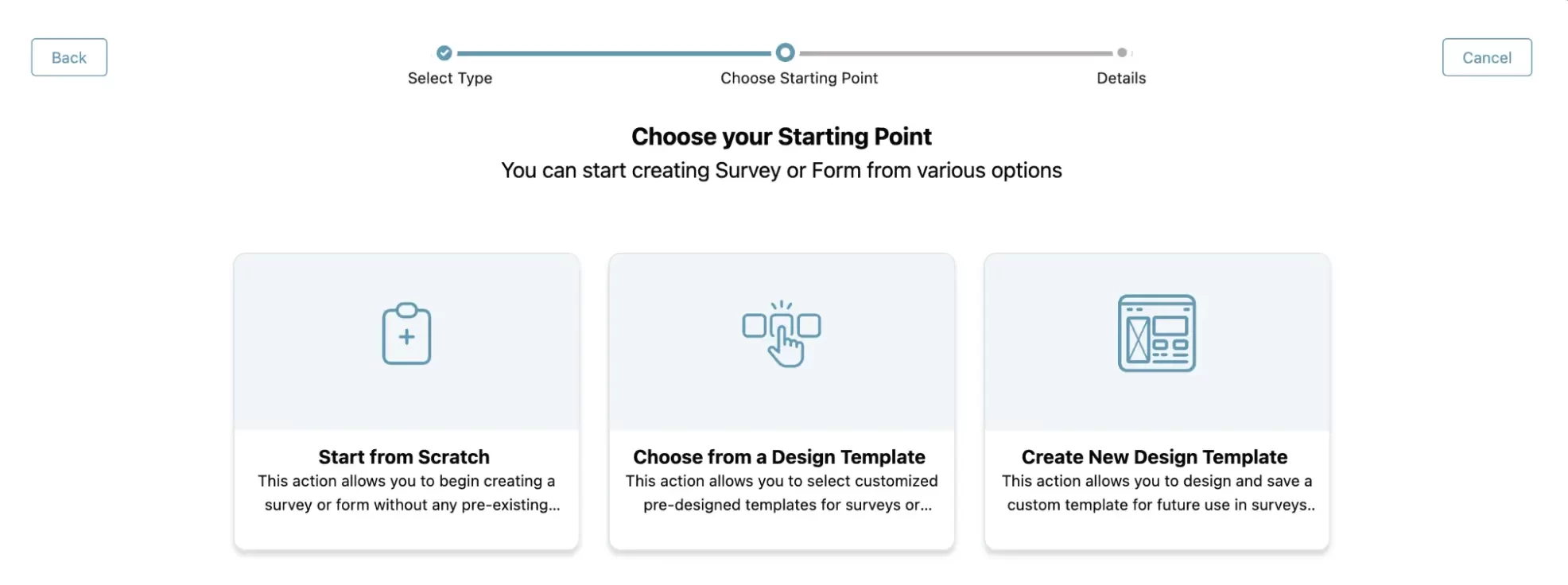Click the gray unfilled progress line
This screenshot has width=1568, height=585.
click(956, 53)
